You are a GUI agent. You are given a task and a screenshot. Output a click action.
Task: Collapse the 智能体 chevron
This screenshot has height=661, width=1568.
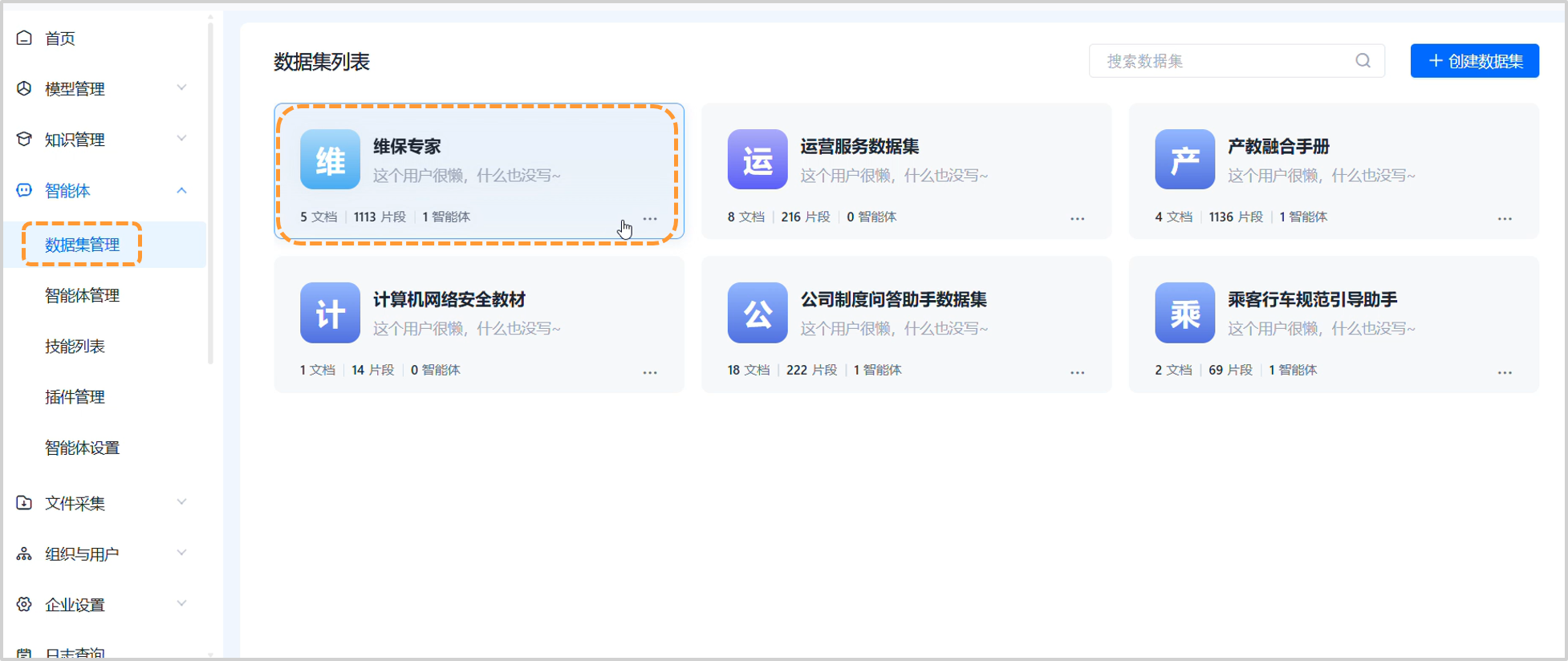(x=182, y=190)
